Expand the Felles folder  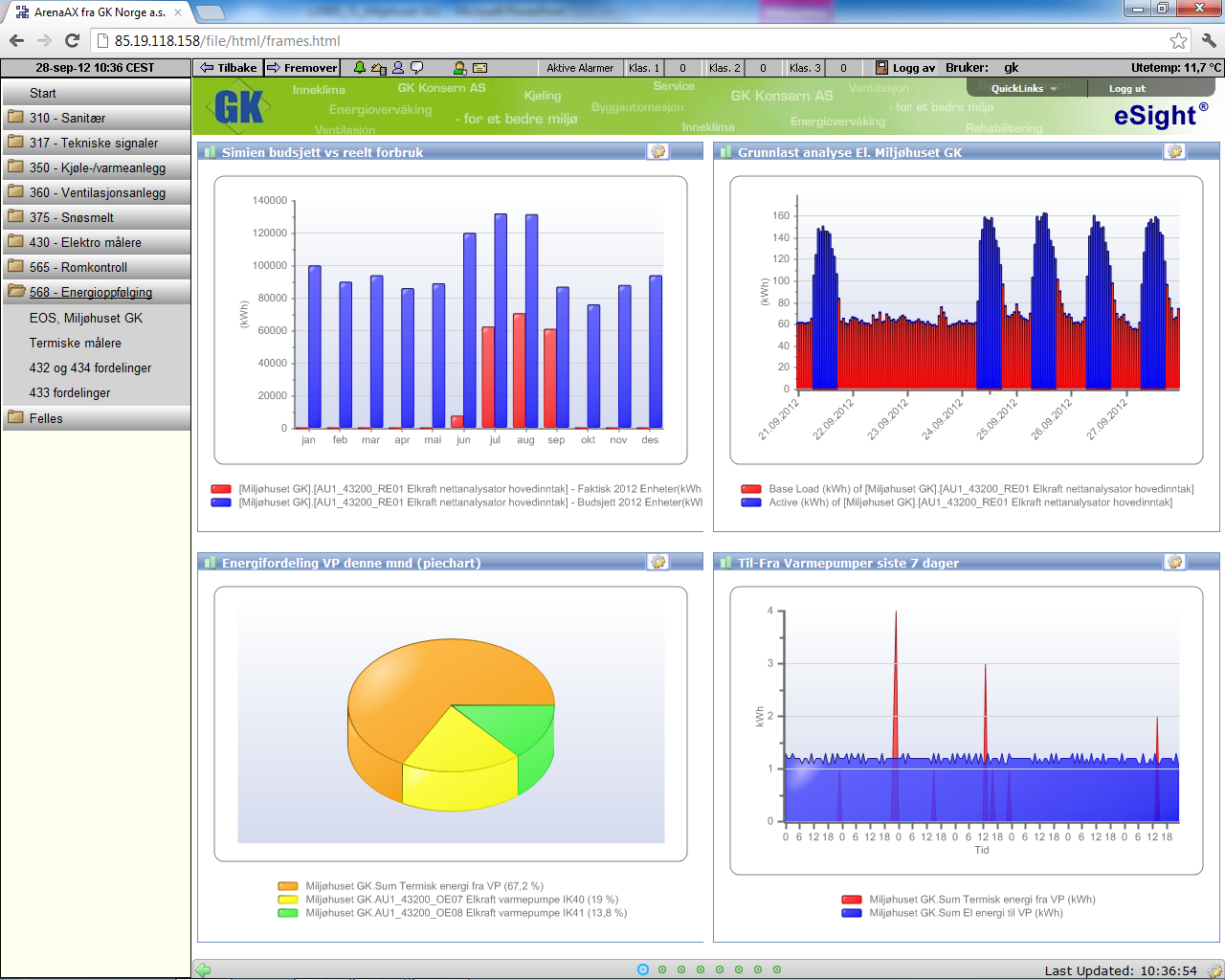point(97,418)
